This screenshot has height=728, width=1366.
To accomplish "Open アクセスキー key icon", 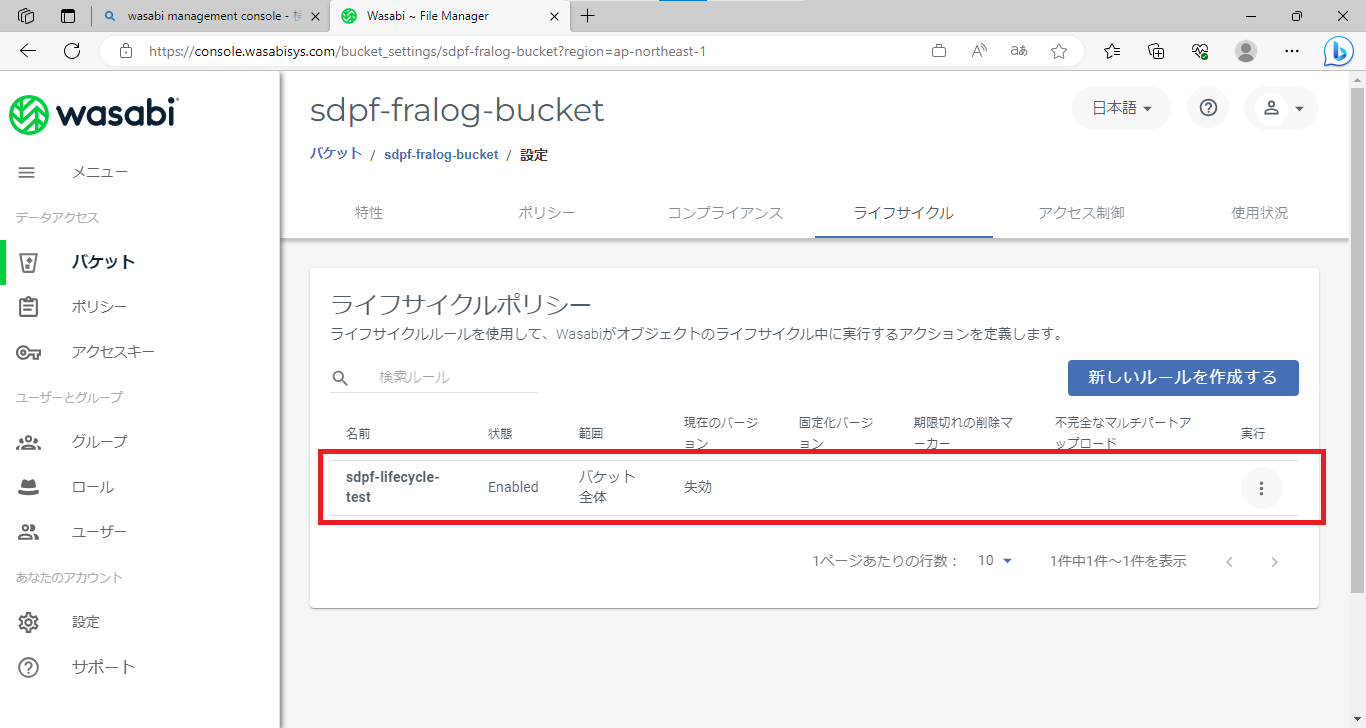I will pos(29,352).
